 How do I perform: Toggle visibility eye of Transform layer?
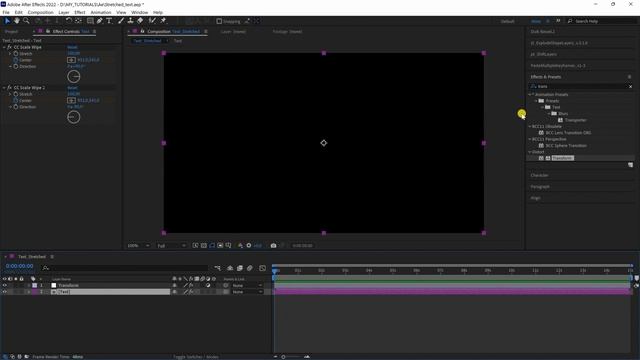[x=4, y=286]
